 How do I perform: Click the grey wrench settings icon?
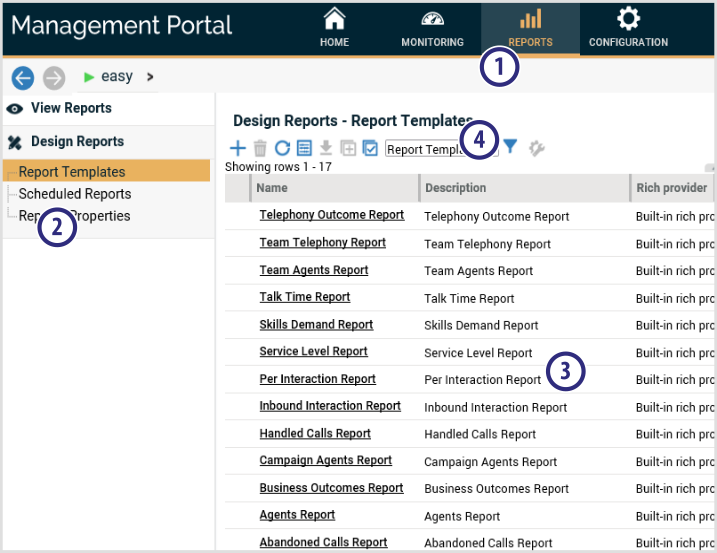[536, 148]
